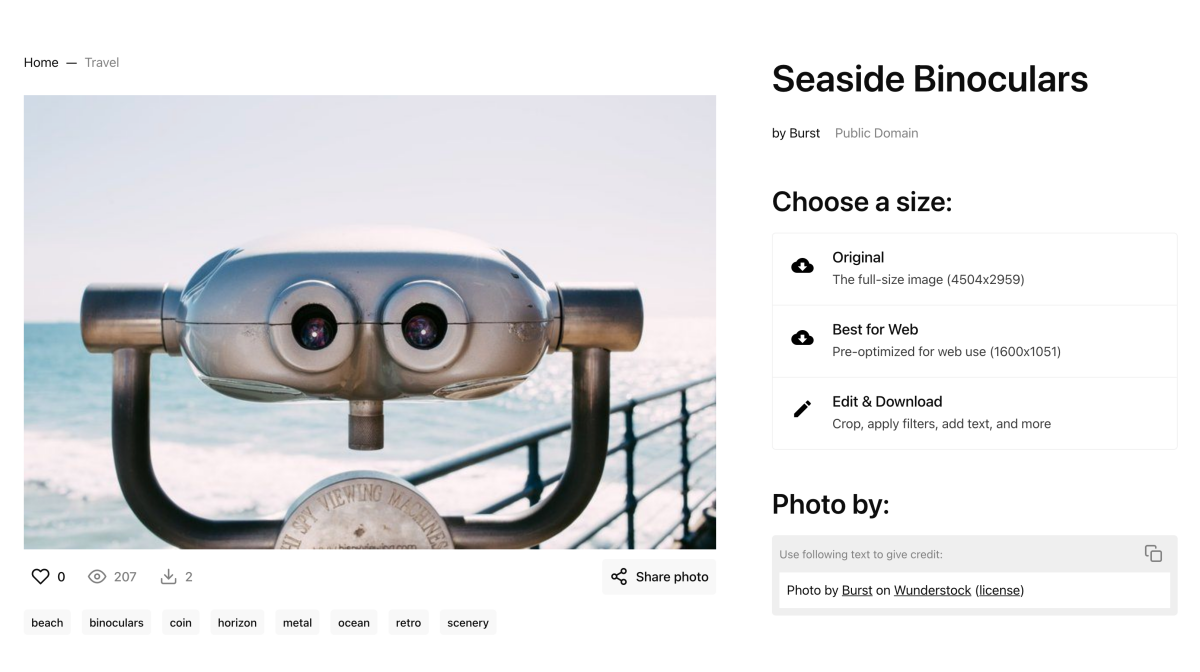Open the Wunderstock link in credit text
The image size is (1200, 672).
pyautogui.click(x=932, y=590)
